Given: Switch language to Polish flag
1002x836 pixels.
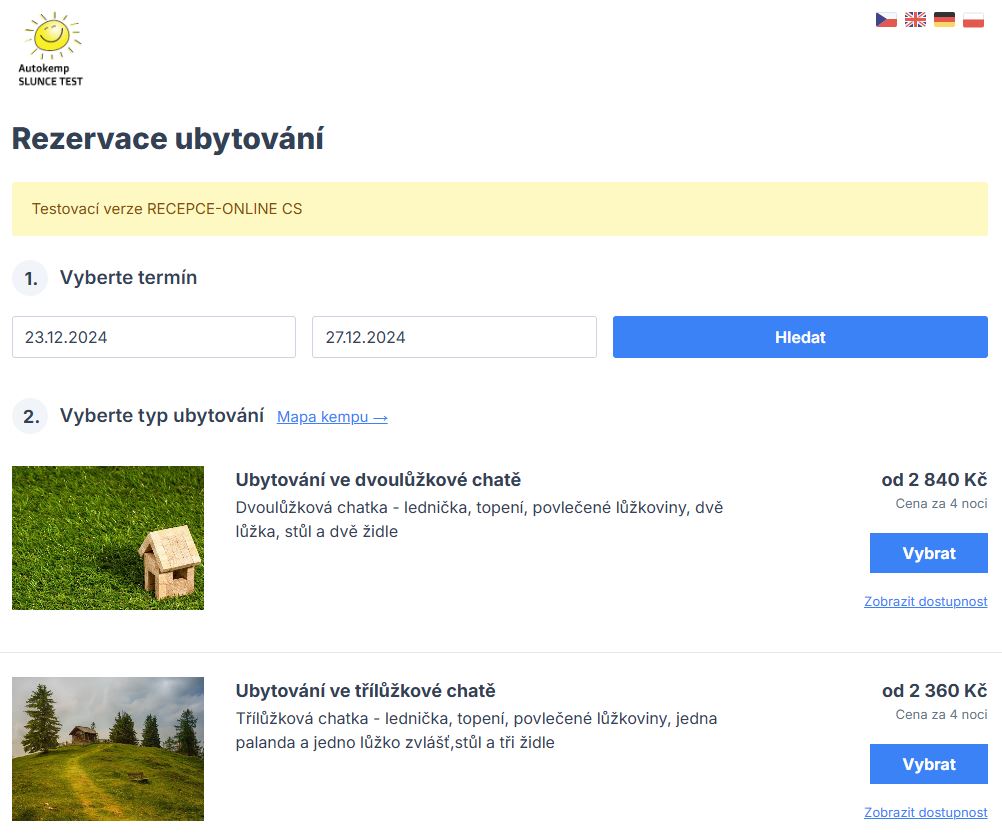Looking at the screenshot, I should [973, 20].
